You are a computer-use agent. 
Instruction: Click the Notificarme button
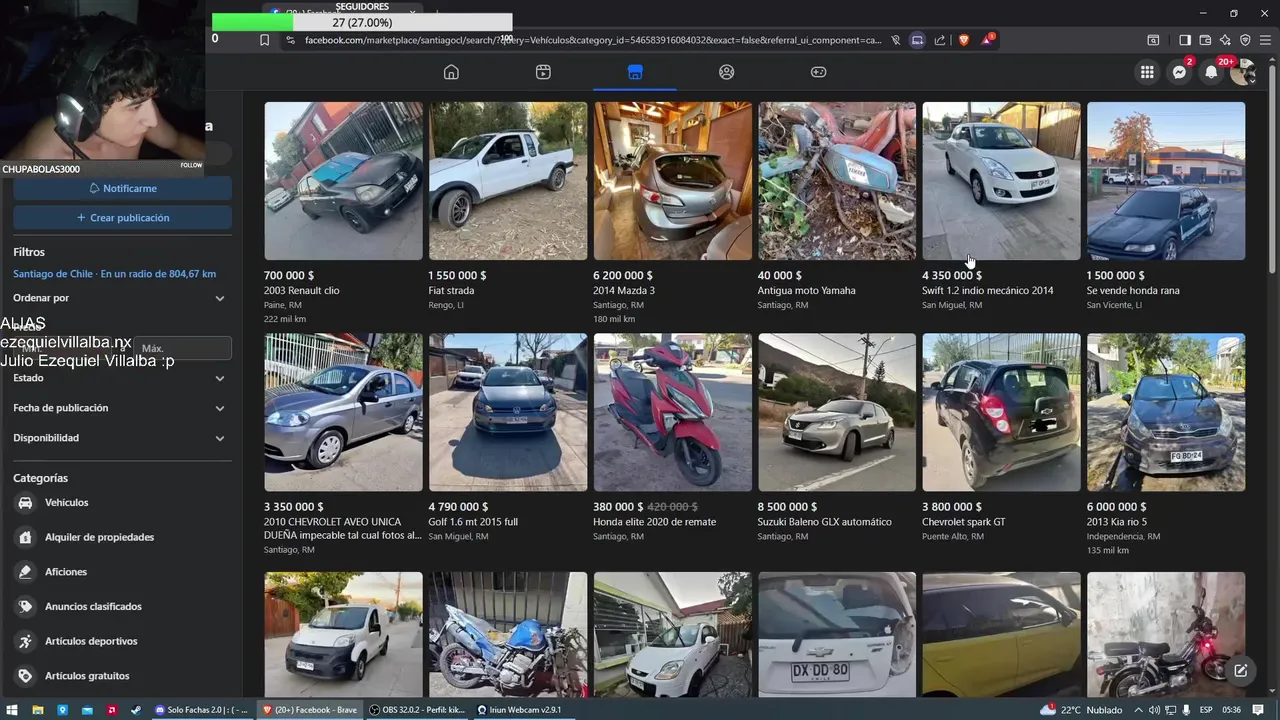pyautogui.click(x=123, y=188)
